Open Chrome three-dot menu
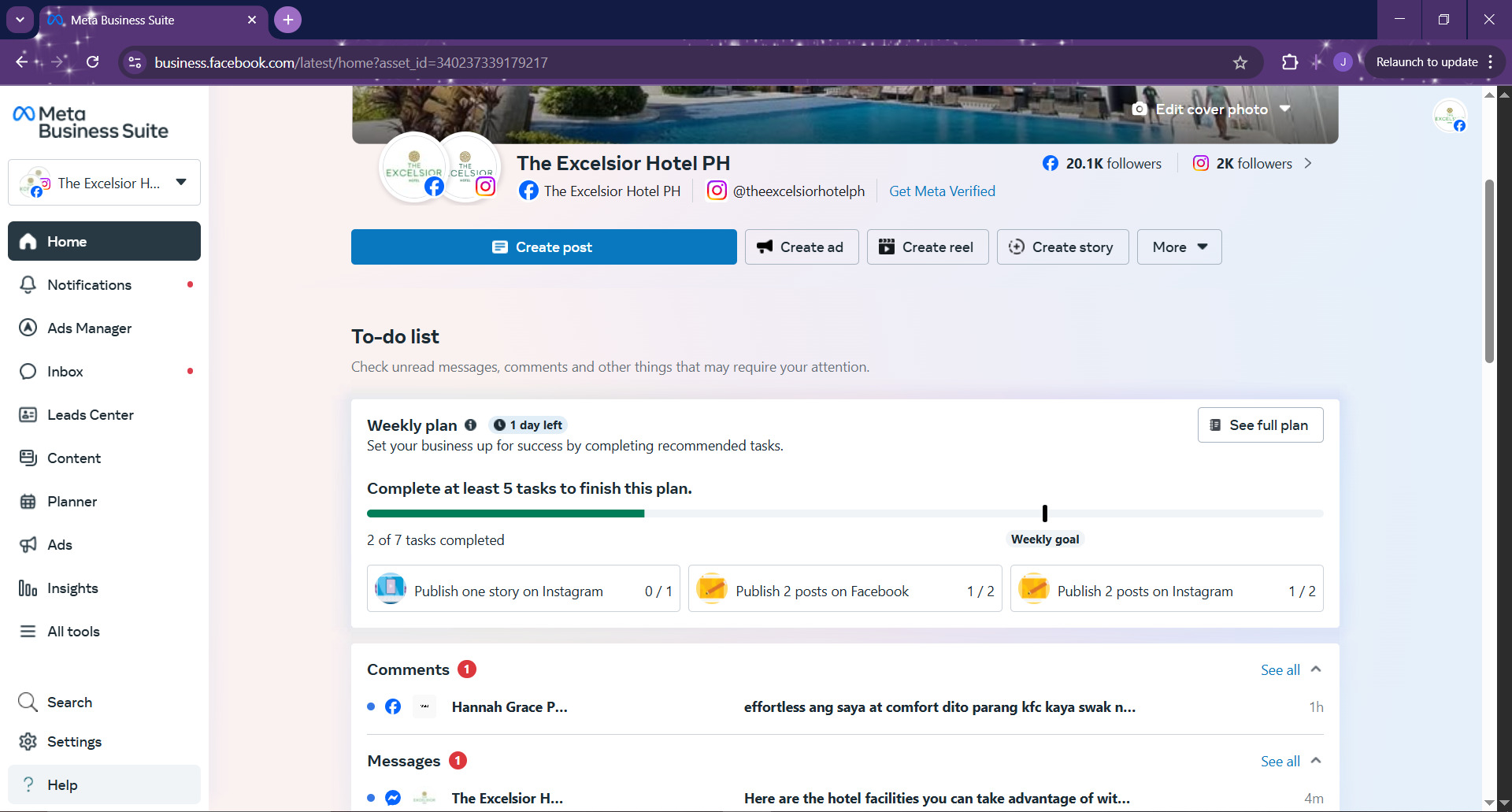This screenshot has width=1512, height=812. (x=1491, y=62)
